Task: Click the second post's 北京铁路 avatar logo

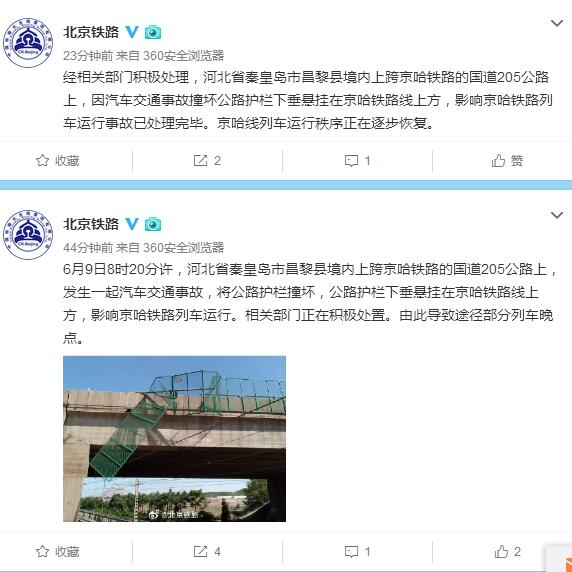Action: 28,235
